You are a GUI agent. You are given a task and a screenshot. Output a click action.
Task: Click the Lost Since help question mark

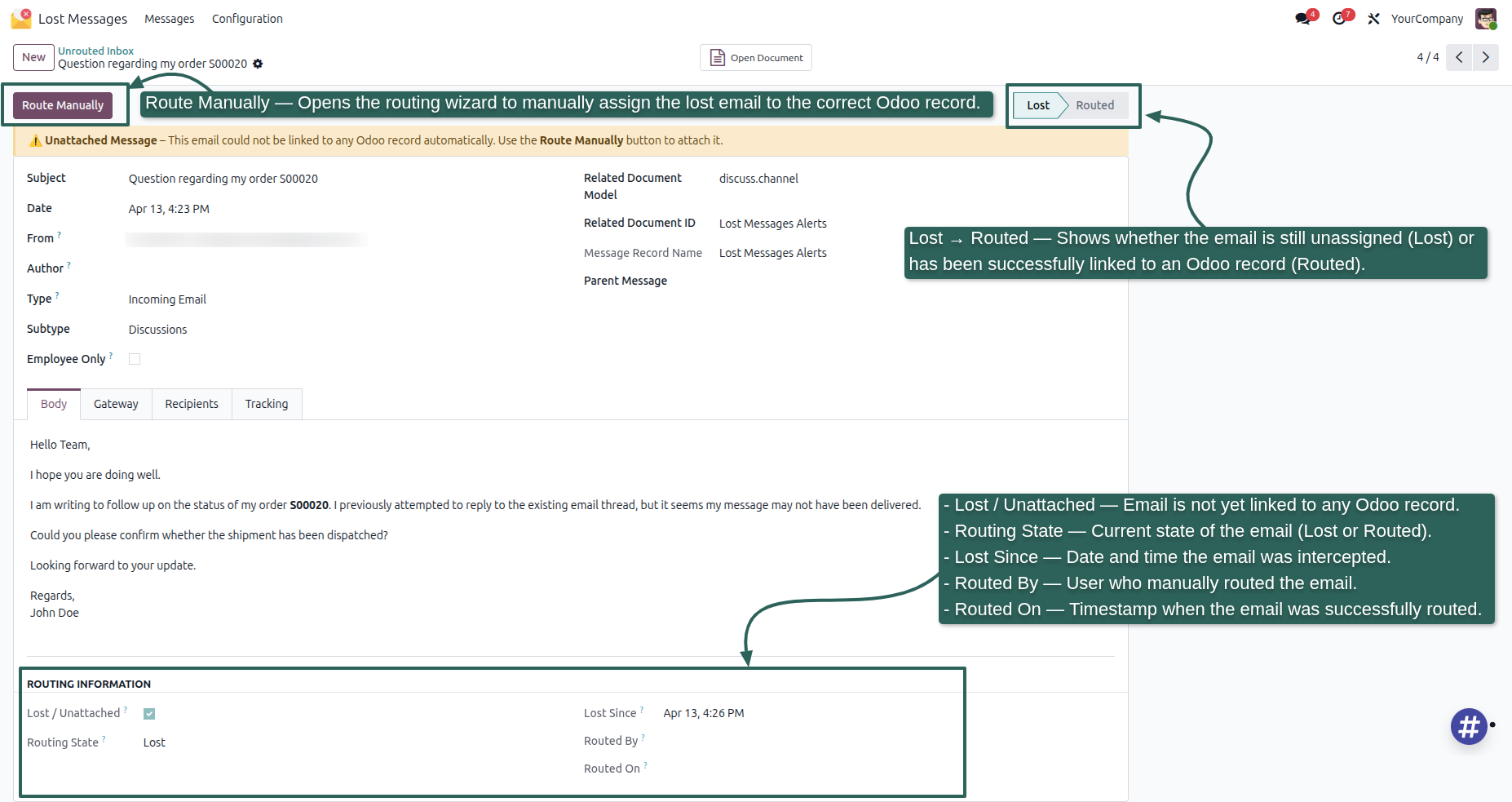click(x=642, y=710)
